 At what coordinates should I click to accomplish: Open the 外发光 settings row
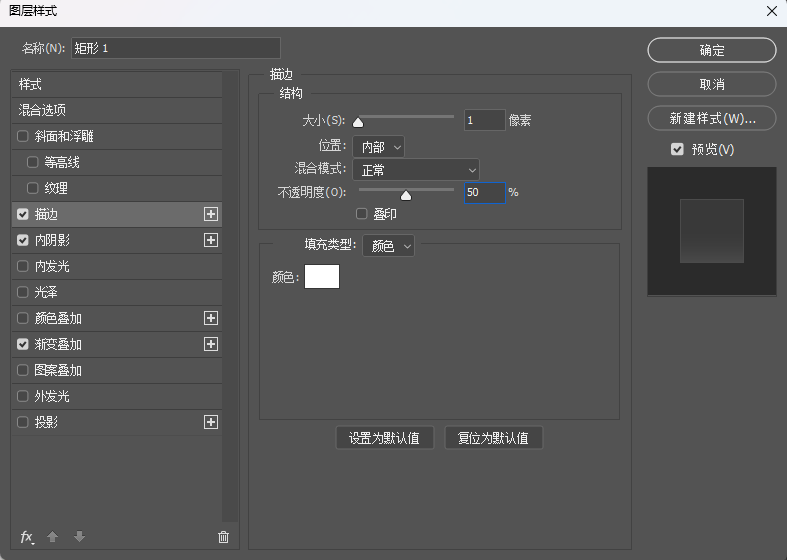(117, 396)
